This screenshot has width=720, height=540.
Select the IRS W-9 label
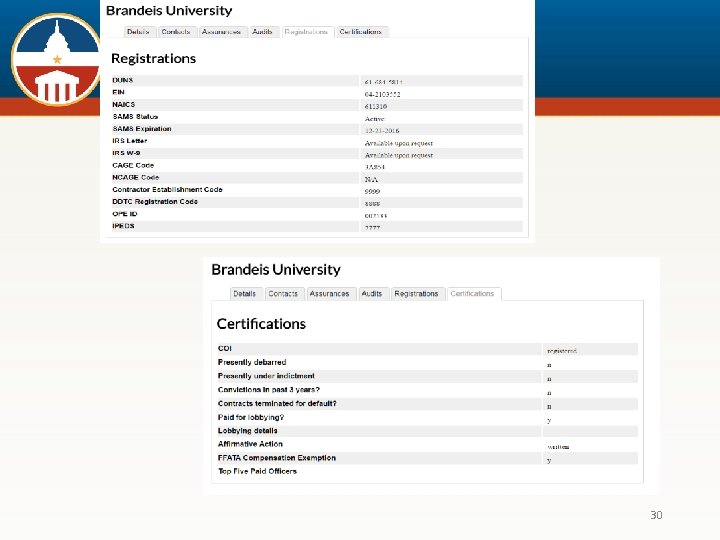point(126,153)
